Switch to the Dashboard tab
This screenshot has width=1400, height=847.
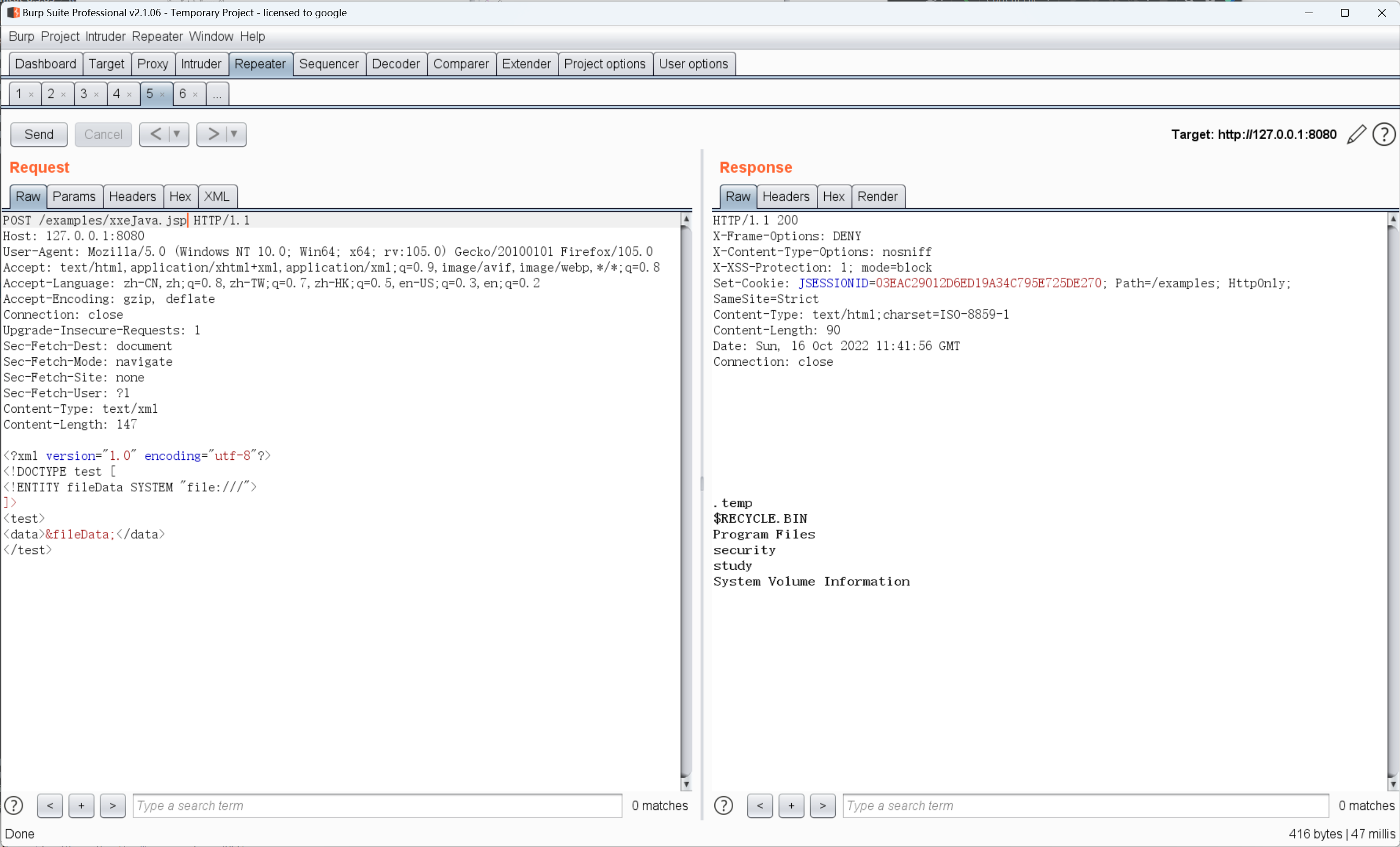pyautogui.click(x=45, y=64)
